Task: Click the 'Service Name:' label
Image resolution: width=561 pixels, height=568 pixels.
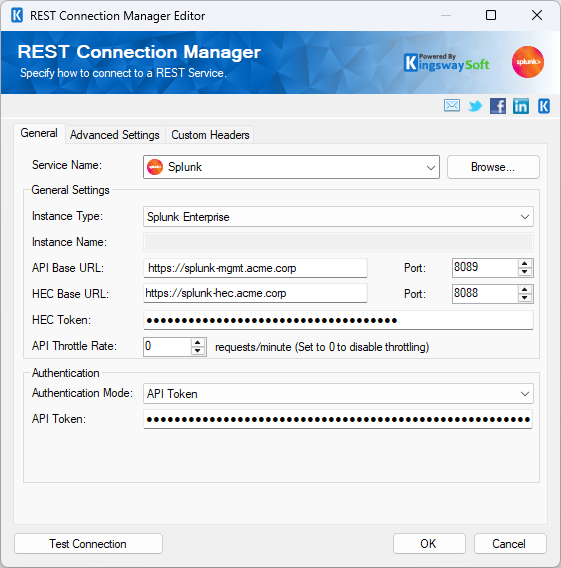Action: (x=67, y=165)
